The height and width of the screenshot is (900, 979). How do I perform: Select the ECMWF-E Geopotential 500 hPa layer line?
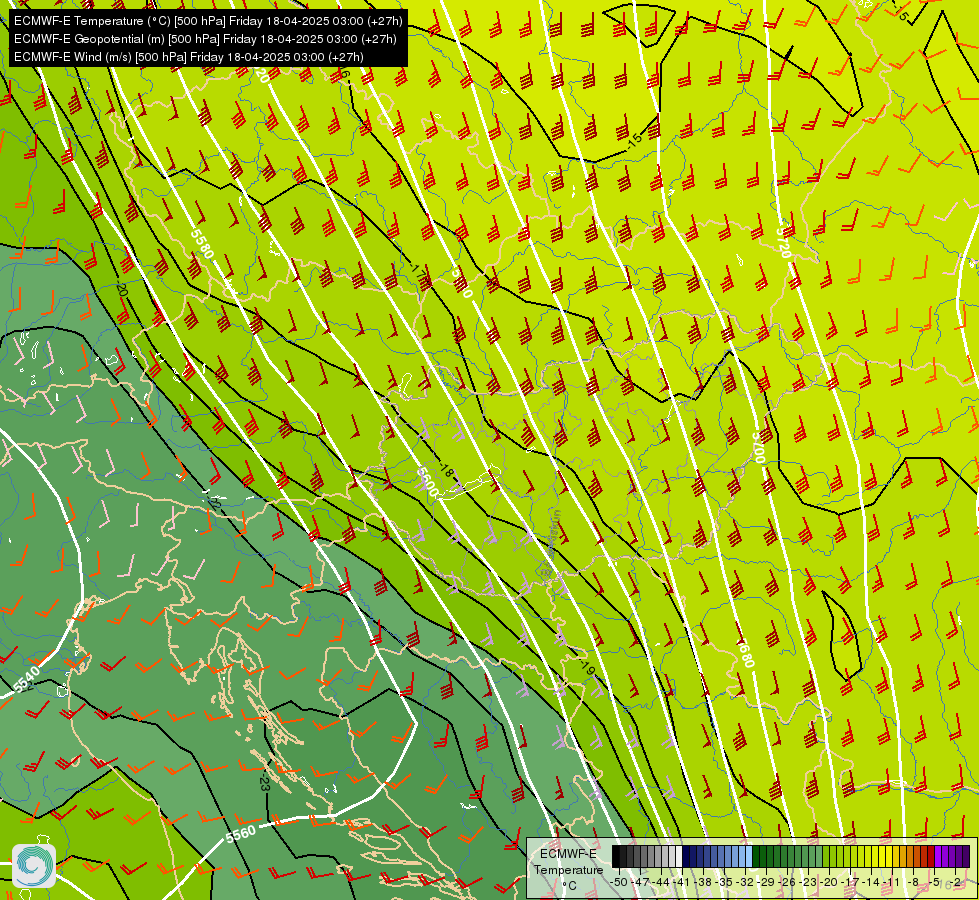tap(205, 39)
